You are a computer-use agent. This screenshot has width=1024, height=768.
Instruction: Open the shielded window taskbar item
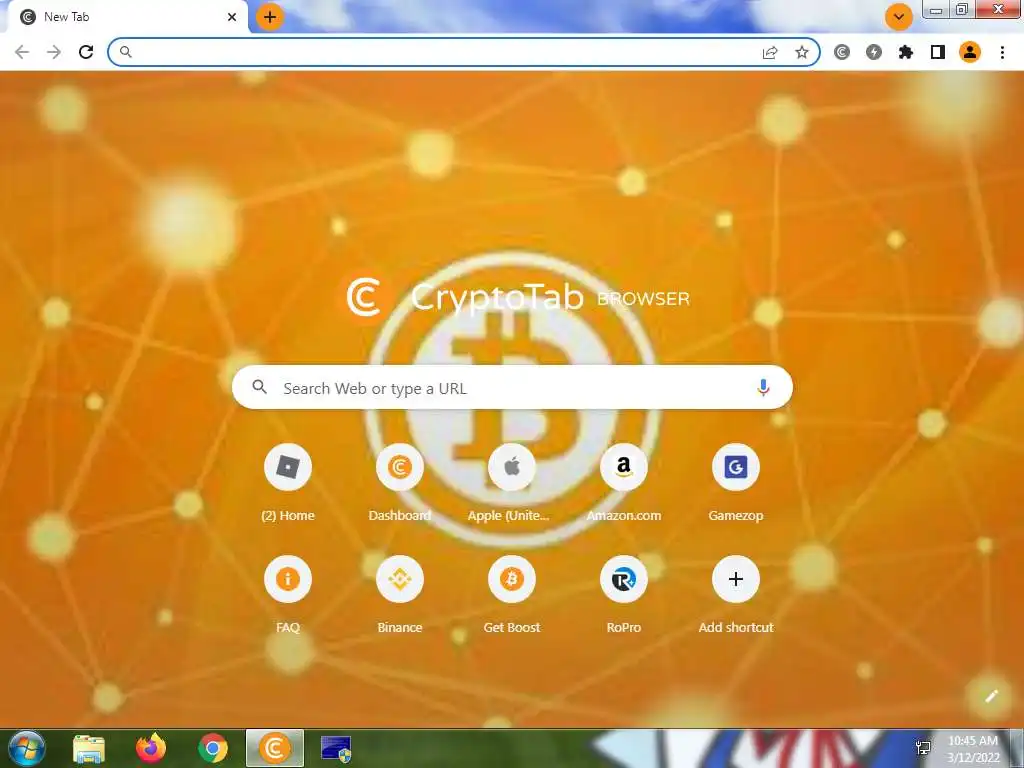336,748
